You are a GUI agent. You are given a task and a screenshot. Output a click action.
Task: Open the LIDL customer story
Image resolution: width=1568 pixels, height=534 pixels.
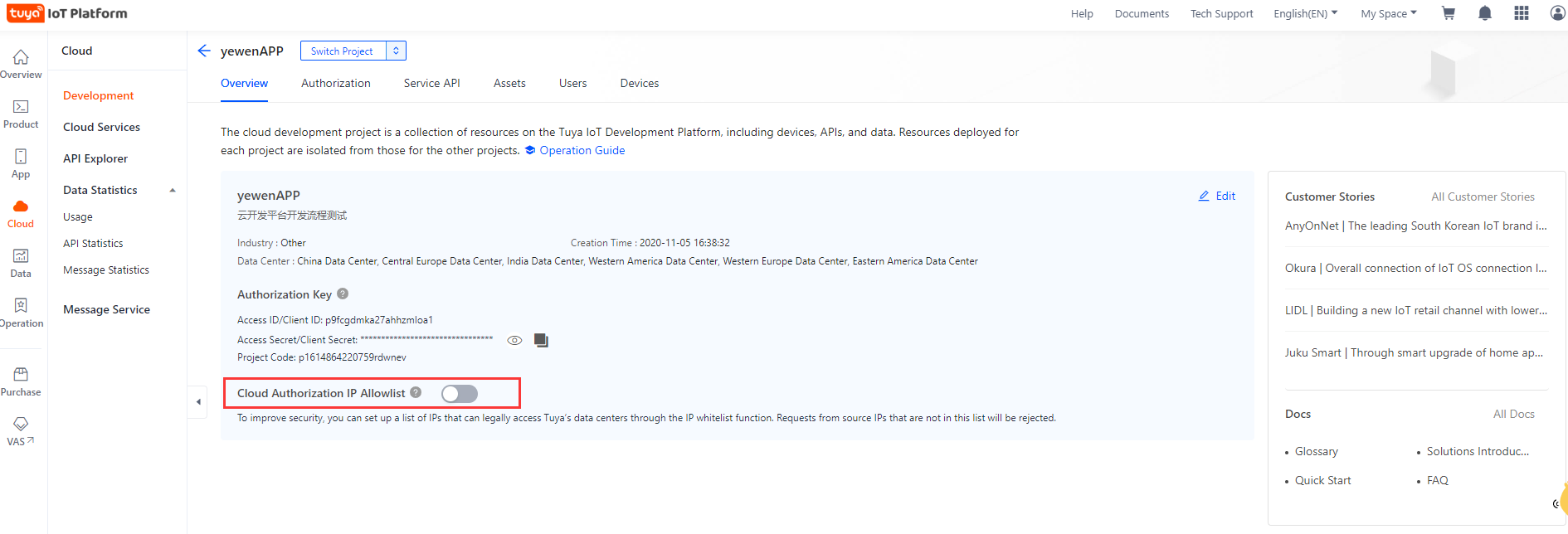tap(1416, 310)
